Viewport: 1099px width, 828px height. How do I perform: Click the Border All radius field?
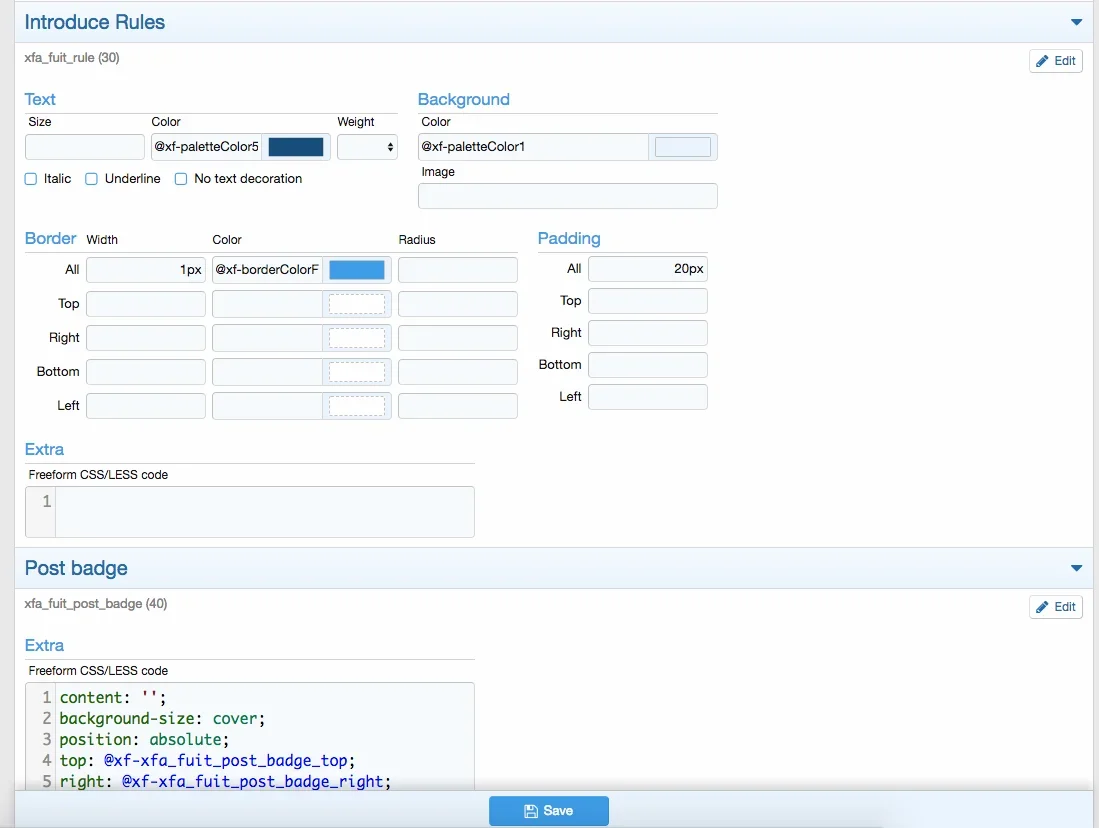(x=458, y=270)
